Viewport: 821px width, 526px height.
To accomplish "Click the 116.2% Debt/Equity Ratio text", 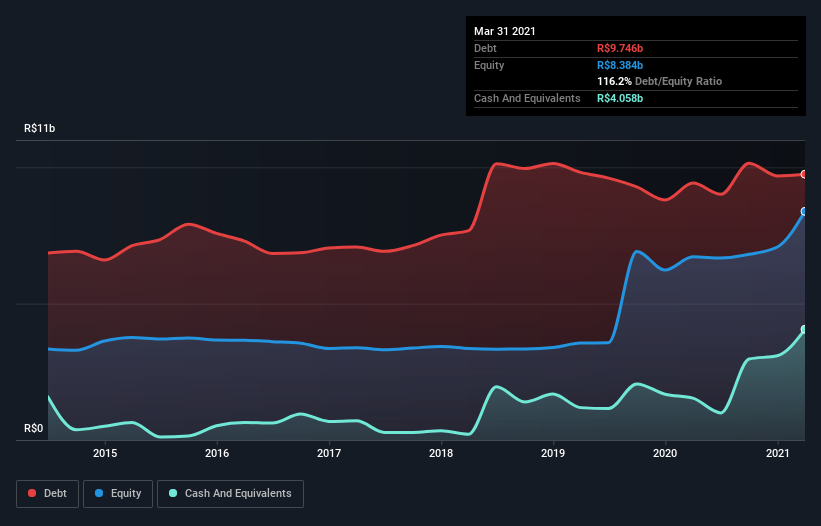I will (659, 81).
